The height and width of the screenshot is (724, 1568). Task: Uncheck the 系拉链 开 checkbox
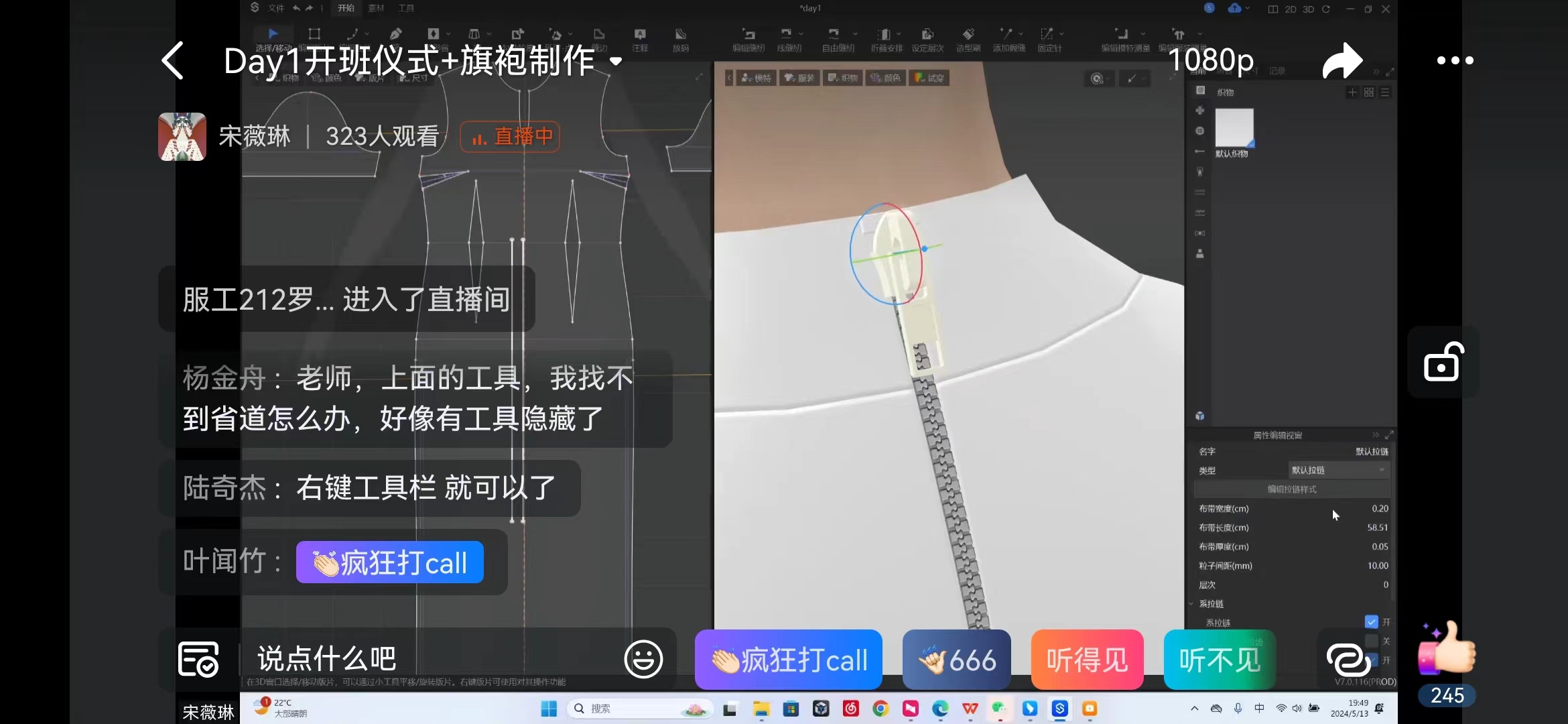coord(1371,622)
